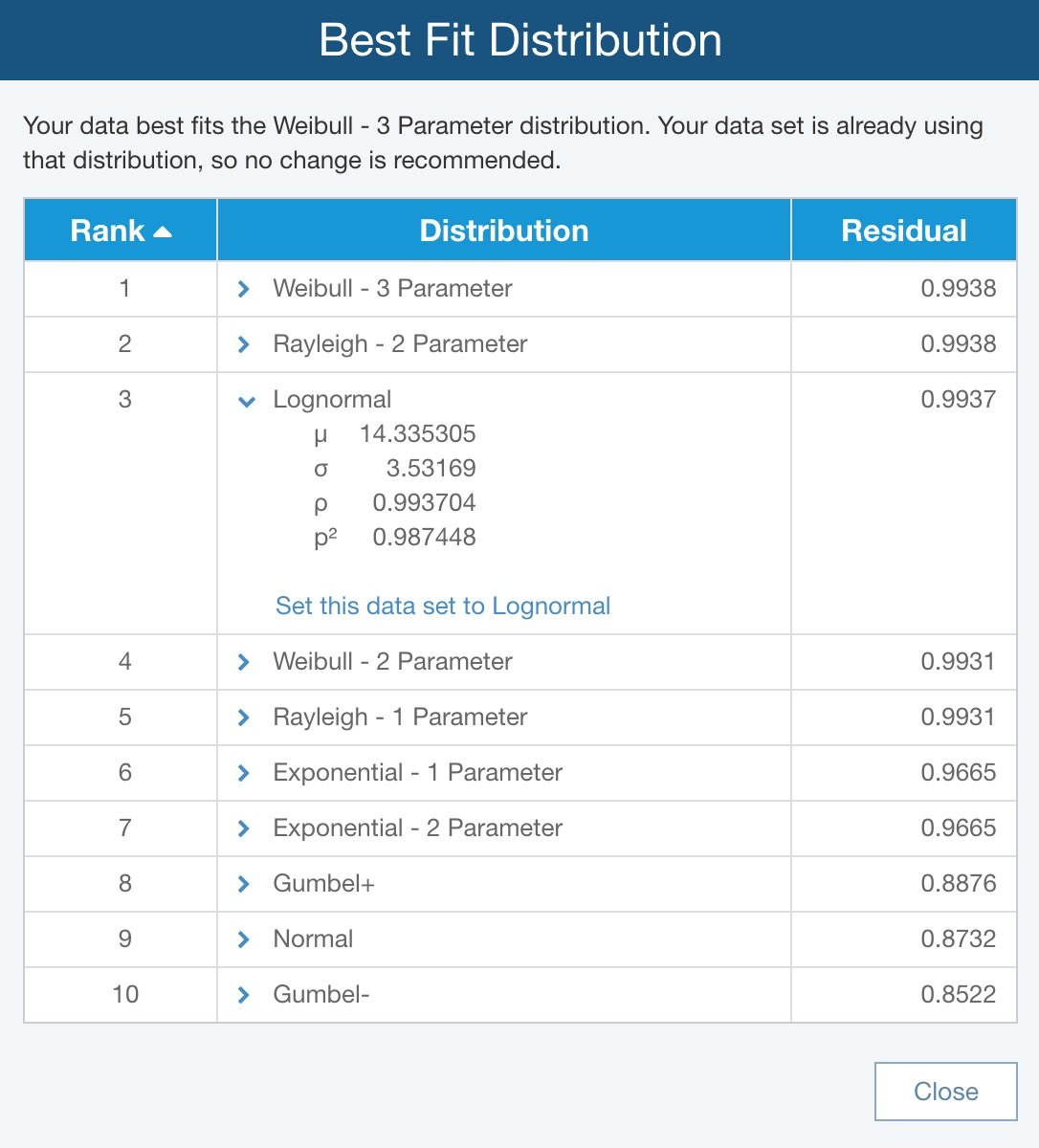Sort table by Rank column

pyautogui.click(x=107, y=231)
